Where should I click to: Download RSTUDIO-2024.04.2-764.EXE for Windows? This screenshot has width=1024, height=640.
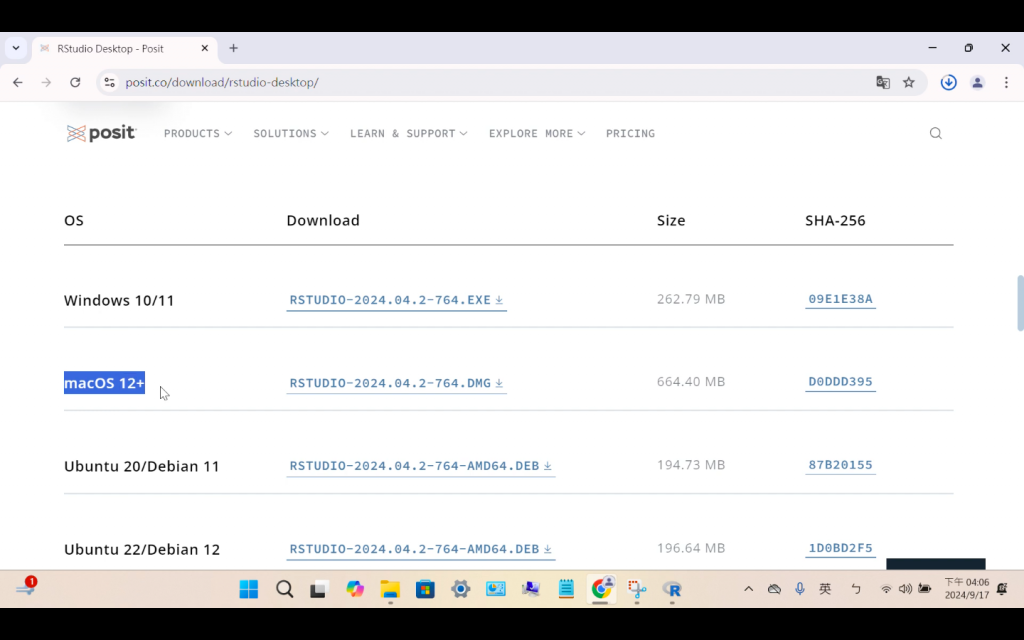click(x=396, y=300)
